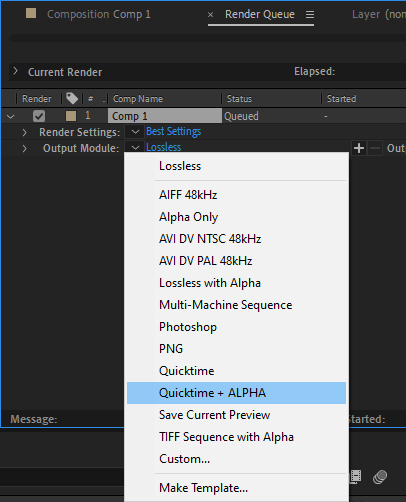Image resolution: width=406 pixels, height=502 pixels.
Task: Open the Render Queue panel menu icon
Action: [310, 15]
